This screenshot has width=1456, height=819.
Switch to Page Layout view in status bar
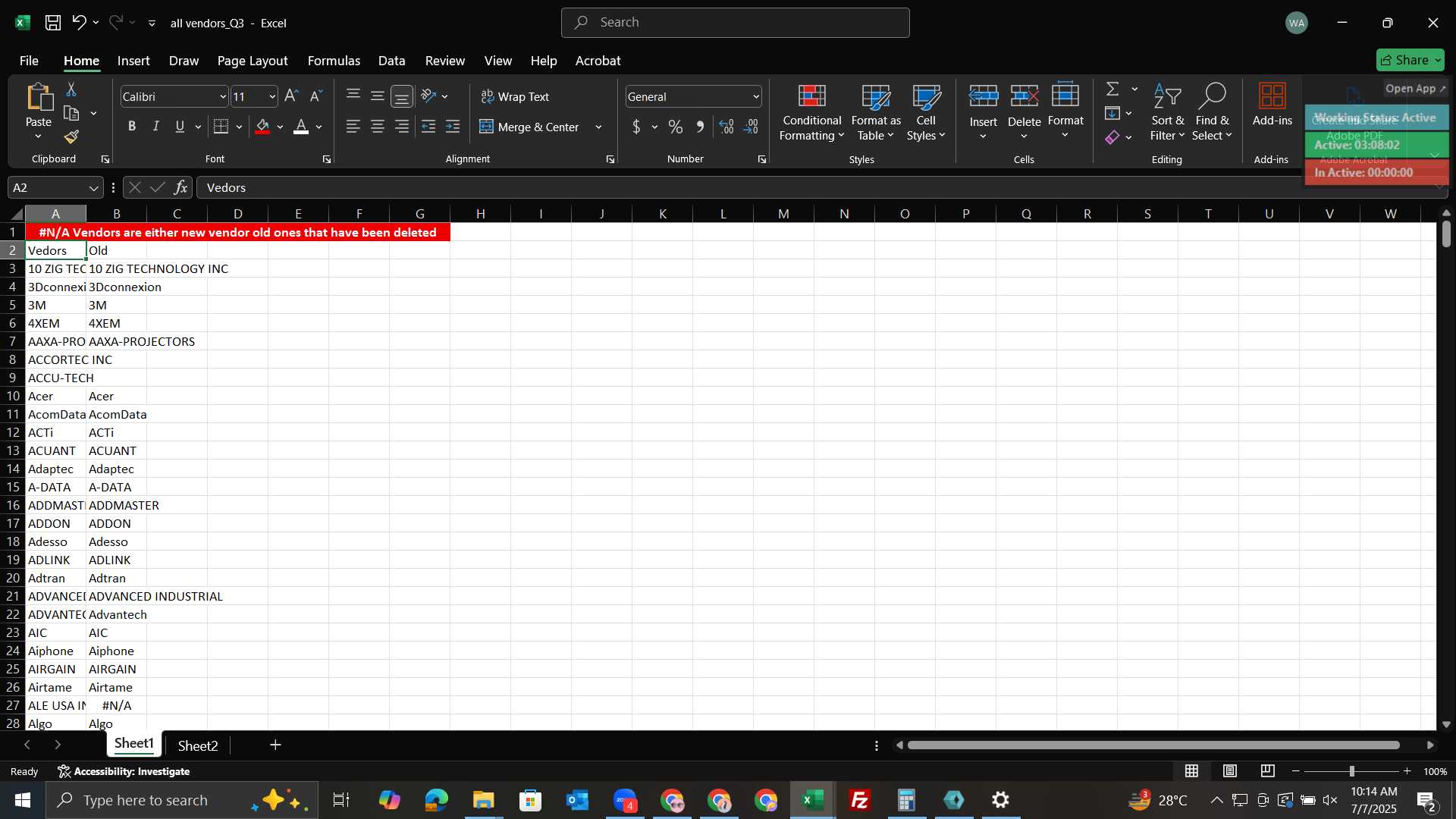[x=1230, y=771]
